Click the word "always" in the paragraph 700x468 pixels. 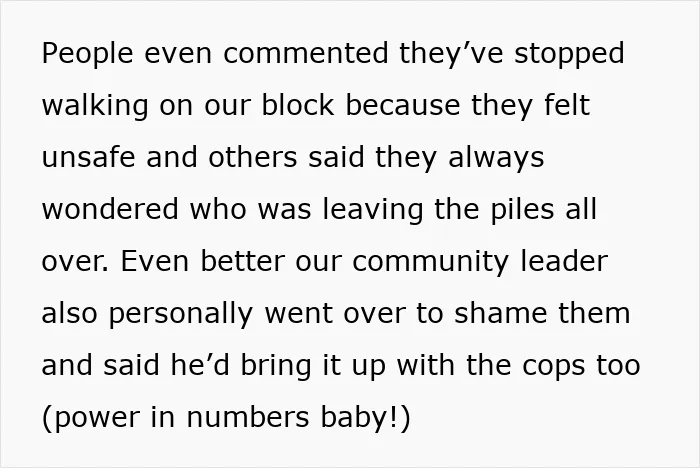[x=496, y=159]
